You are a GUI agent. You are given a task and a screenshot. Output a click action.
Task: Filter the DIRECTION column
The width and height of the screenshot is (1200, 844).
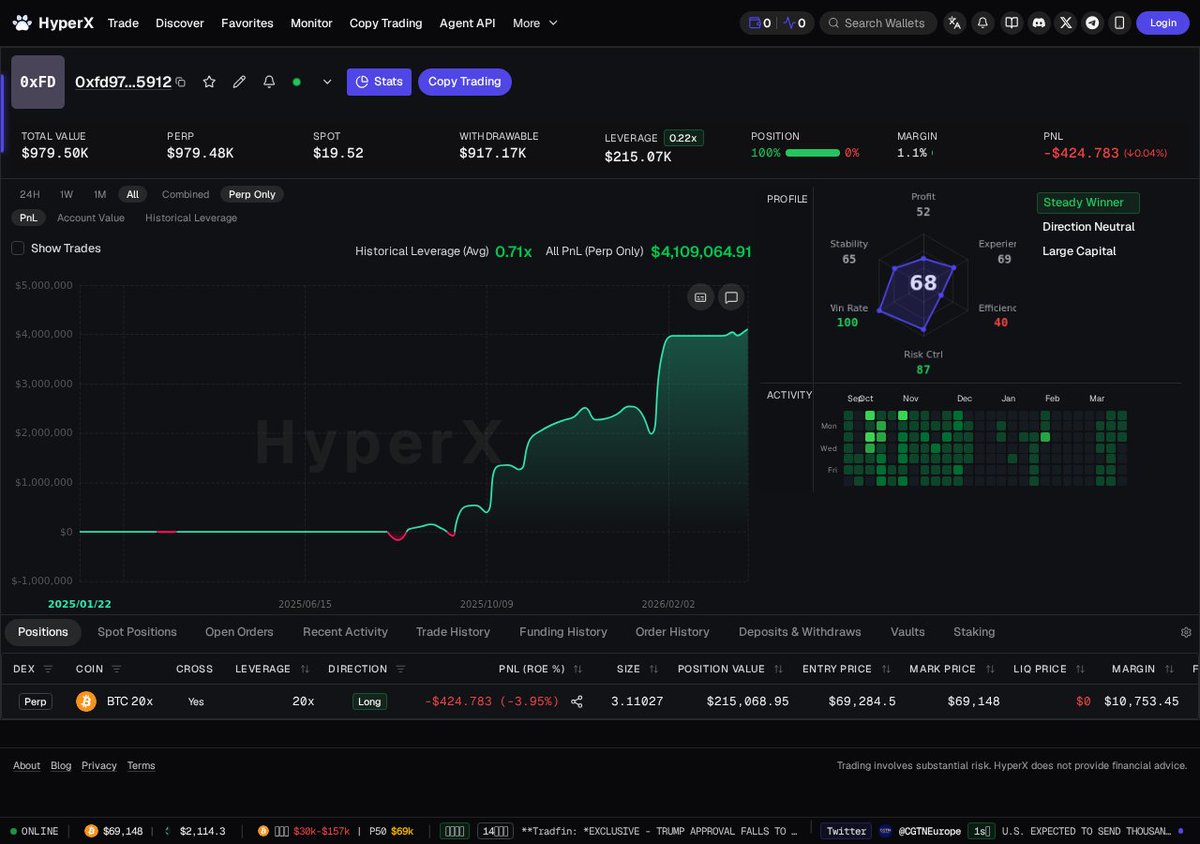point(401,669)
